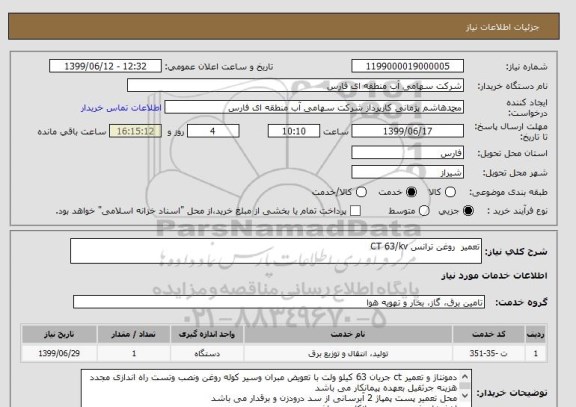The image size is (576, 407).
Task: Click the unit cell دستگاه
Action: click(x=207, y=353)
